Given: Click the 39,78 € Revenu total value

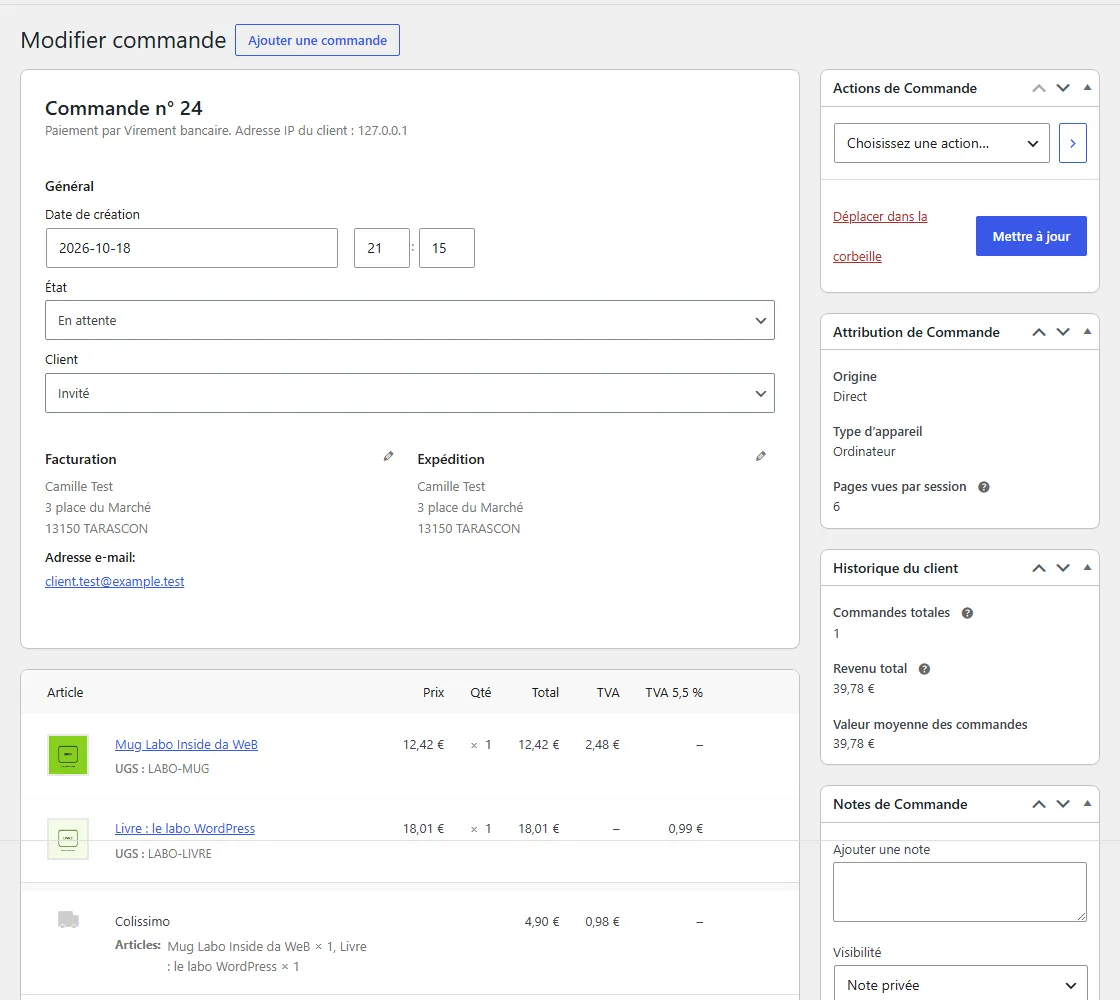Looking at the screenshot, I should [x=854, y=689].
